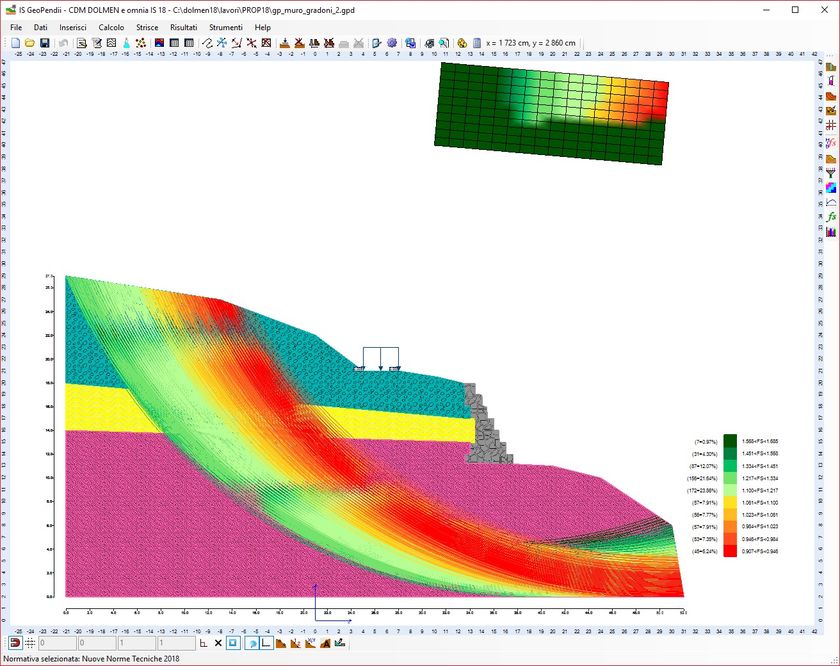The image size is (840, 666).
Task: Click the color map icon in right sidebar
Action: [831, 188]
